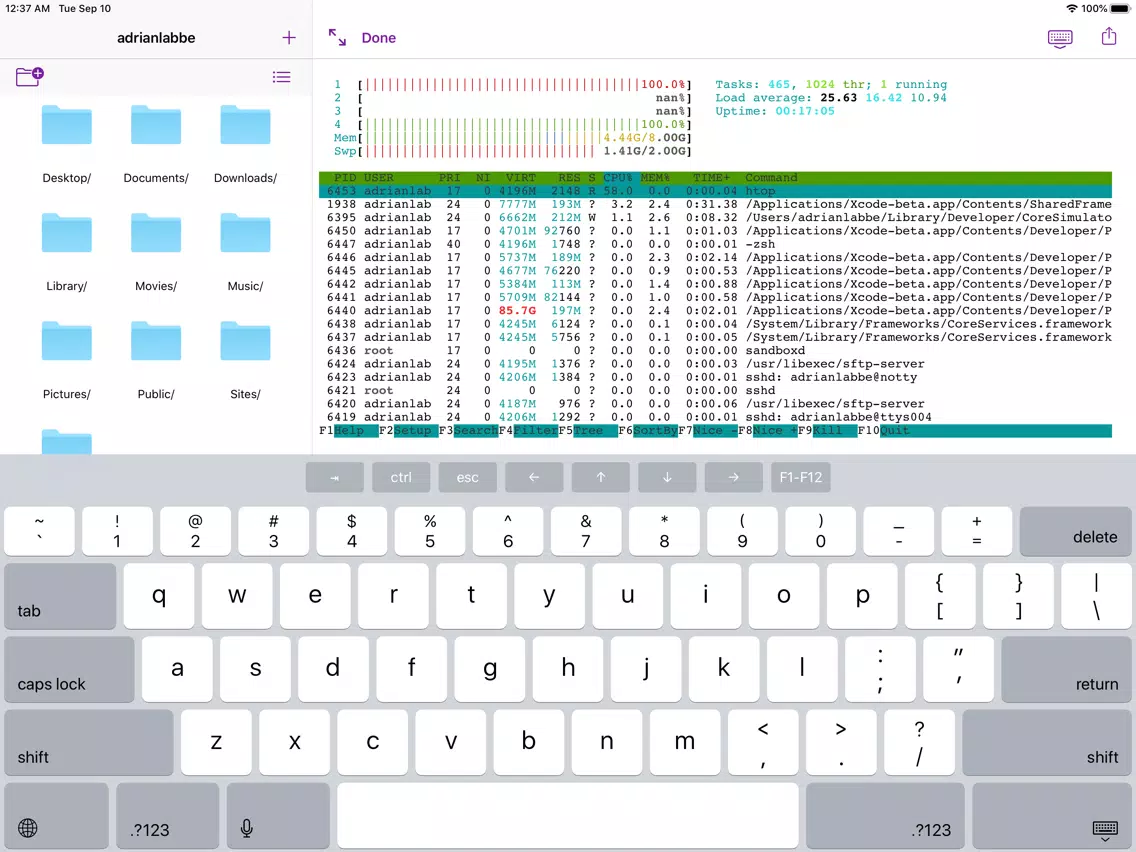The image size is (1136, 852).
Task: Open htop Help in the function bar
Action: pyautogui.click(x=348, y=430)
